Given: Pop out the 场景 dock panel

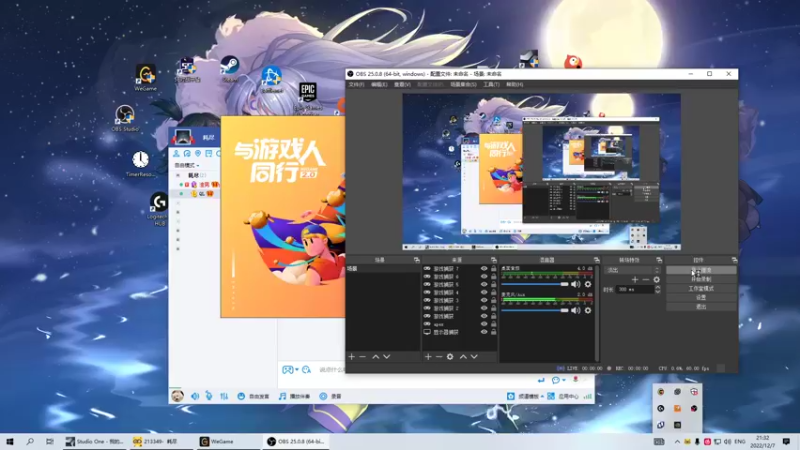Looking at the screenshot, I should [416, 260].
